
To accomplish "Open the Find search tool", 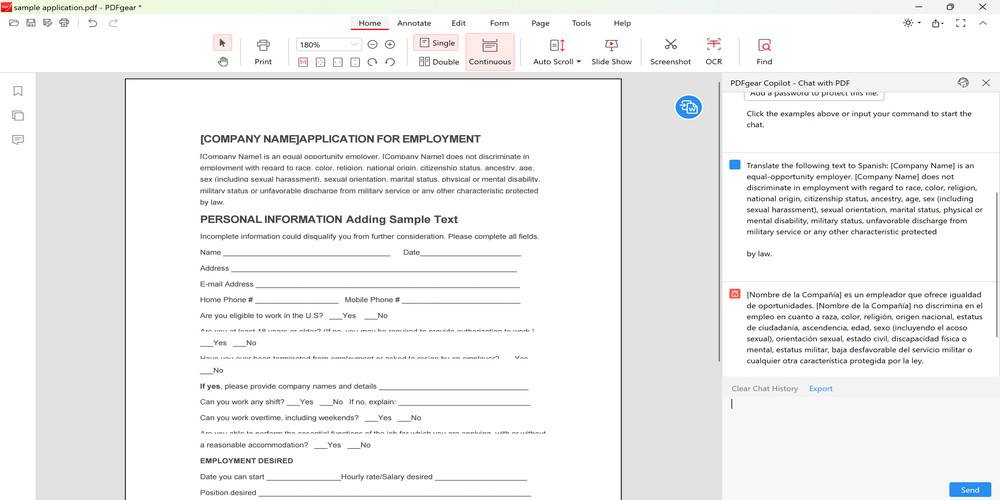I will click(x=764, y=50).
